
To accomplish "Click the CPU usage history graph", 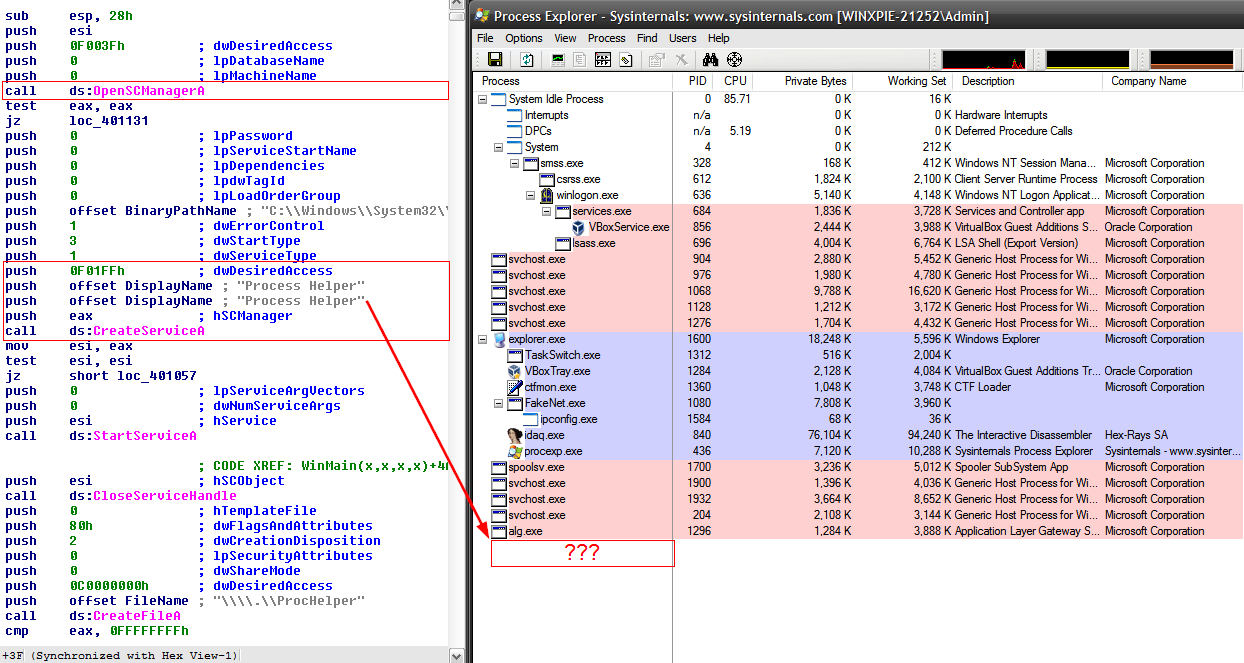I will pyautogui.click(x=982, y=60).
